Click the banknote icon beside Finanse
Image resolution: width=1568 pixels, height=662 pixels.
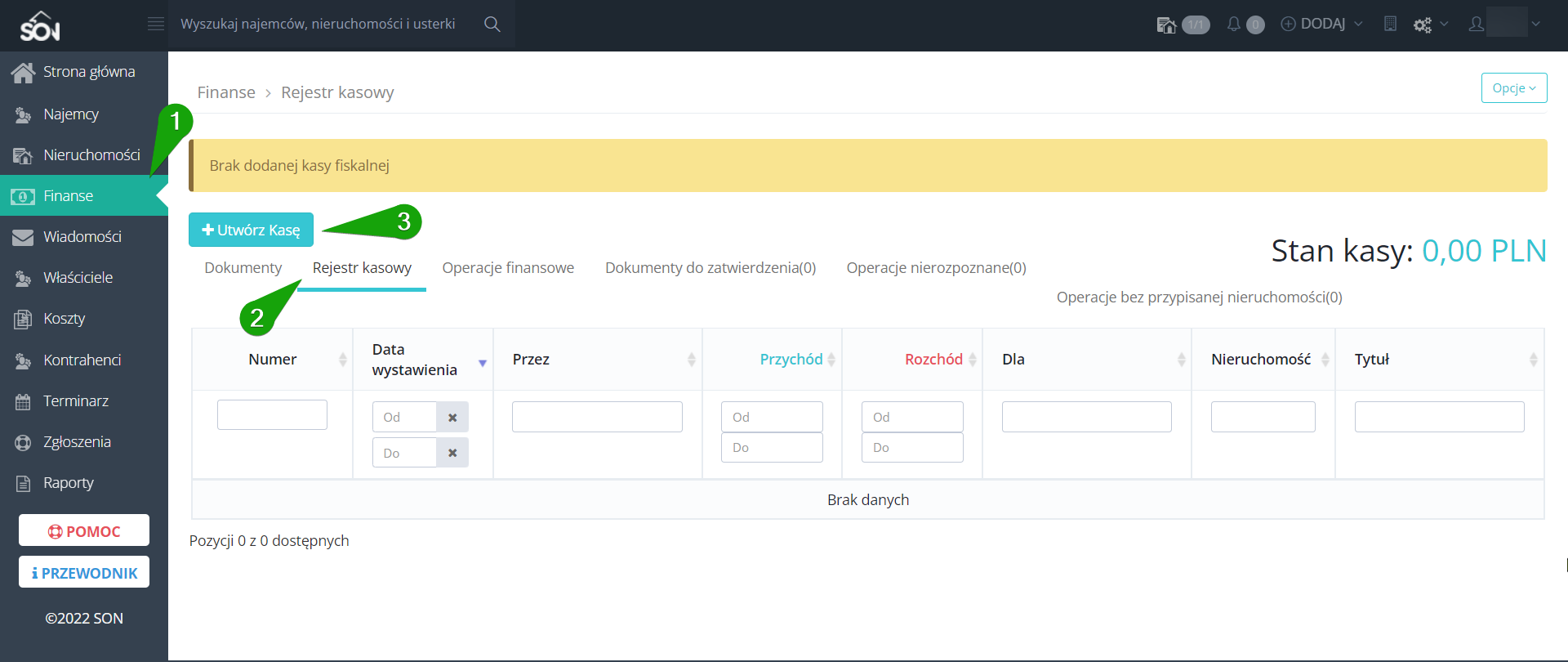pos(23,196)
